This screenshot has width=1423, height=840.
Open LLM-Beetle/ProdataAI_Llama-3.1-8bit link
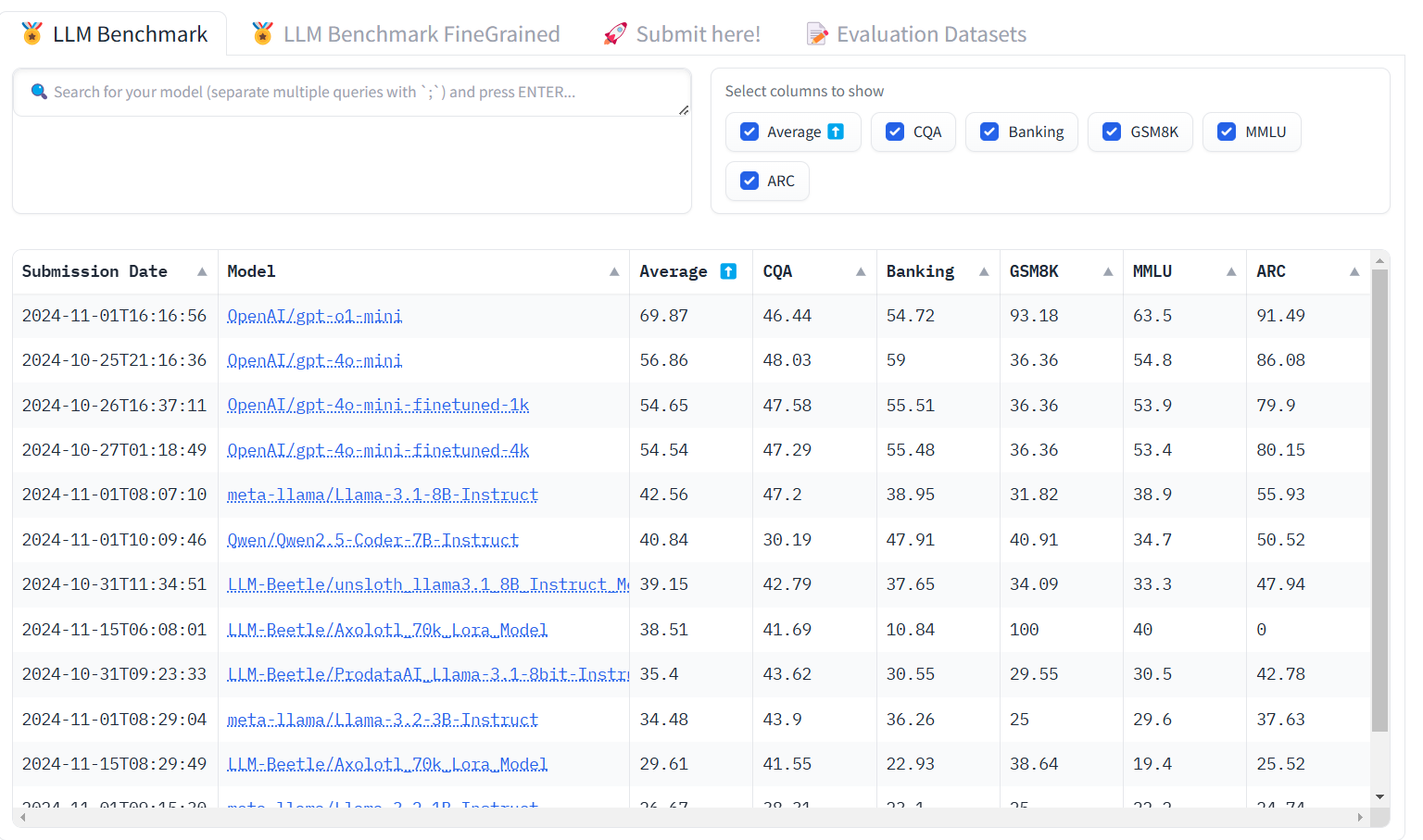click(428, 674)
